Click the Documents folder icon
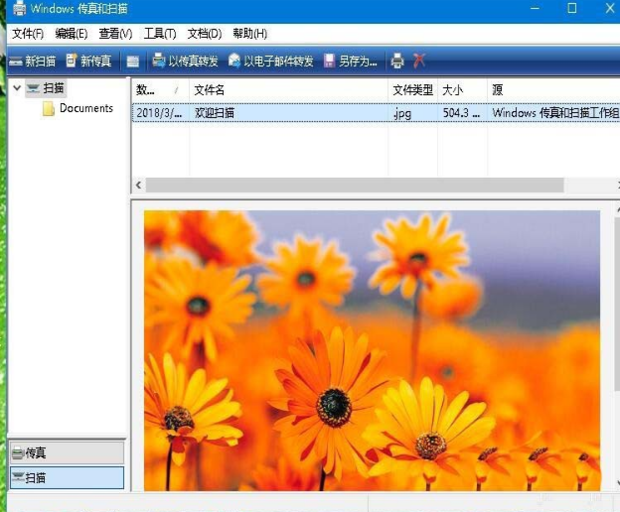Screen dimensions: 620x512 49,109
